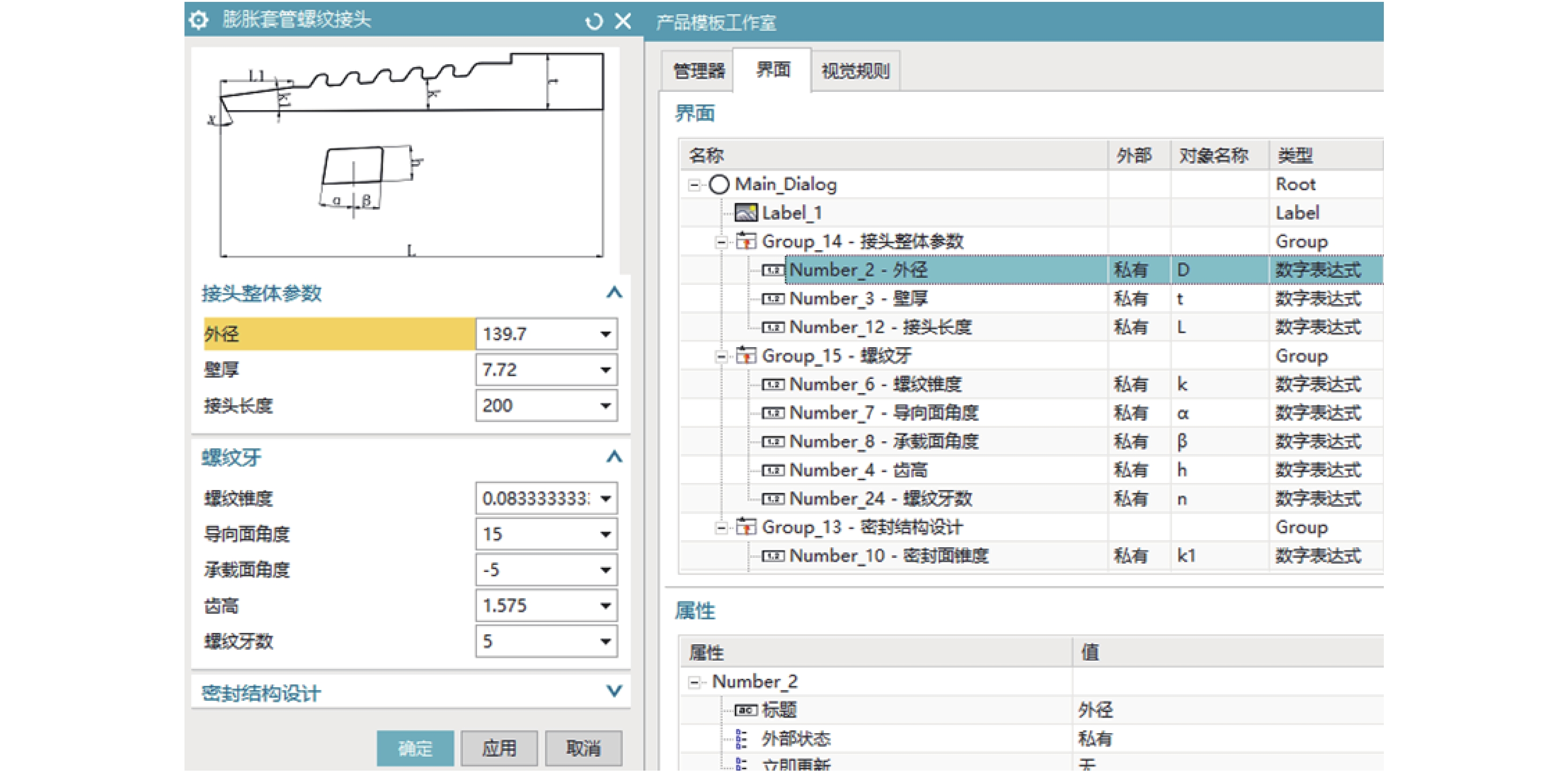Click the Number_6 numeric expression icon
1568x773 pixels.
click(773, 385)
